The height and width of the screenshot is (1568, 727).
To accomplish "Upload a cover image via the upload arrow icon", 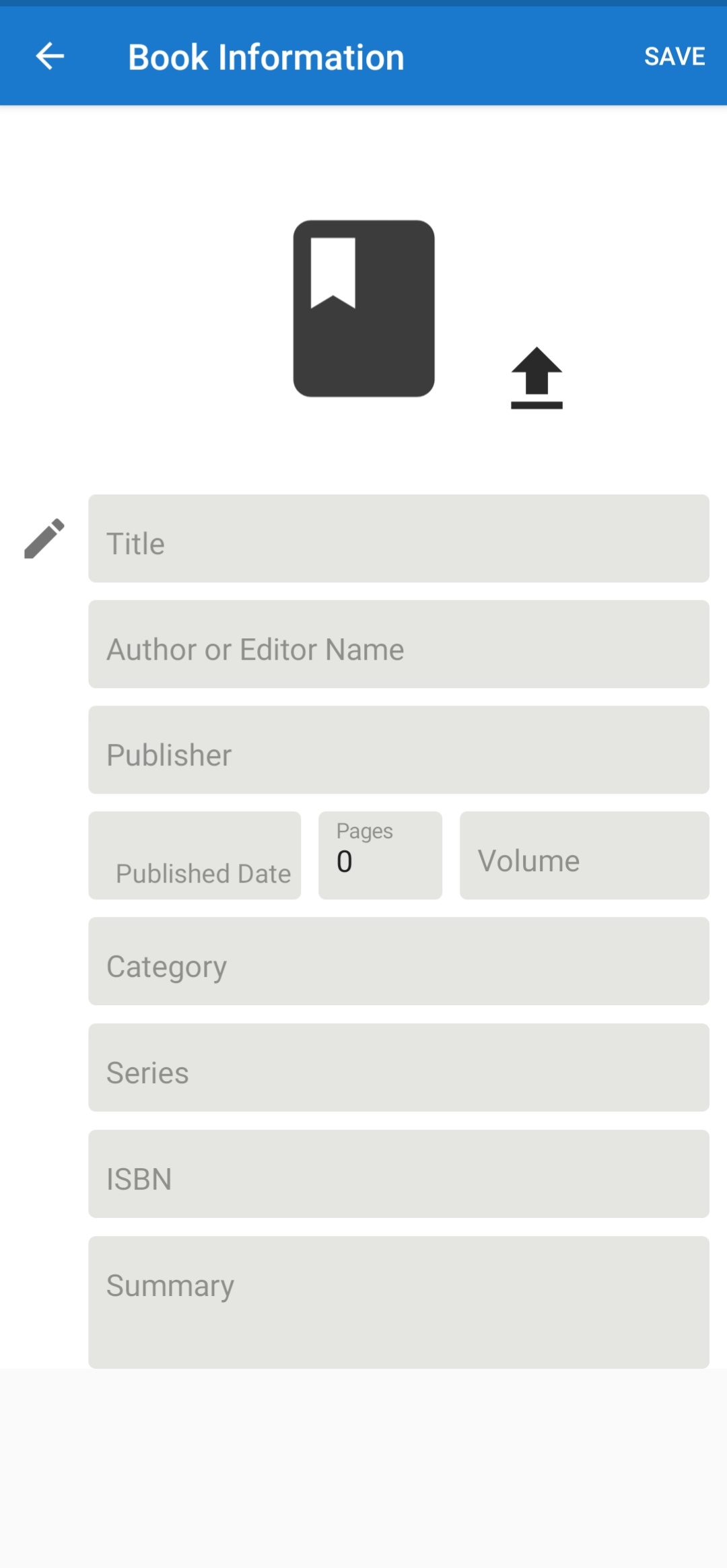I will point(536,378).
